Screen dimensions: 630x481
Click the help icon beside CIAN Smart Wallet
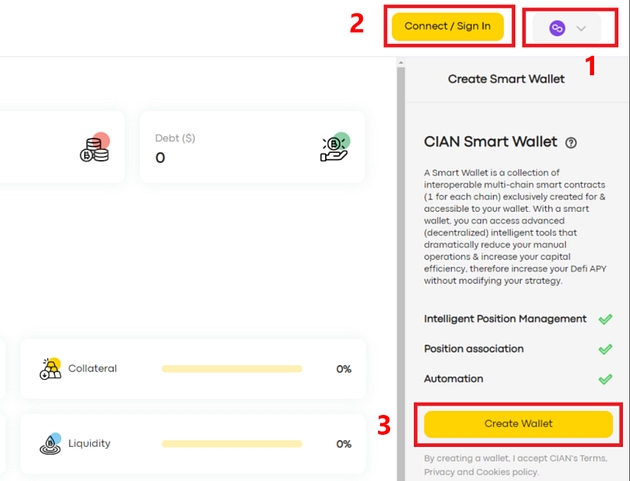[571, 143]
